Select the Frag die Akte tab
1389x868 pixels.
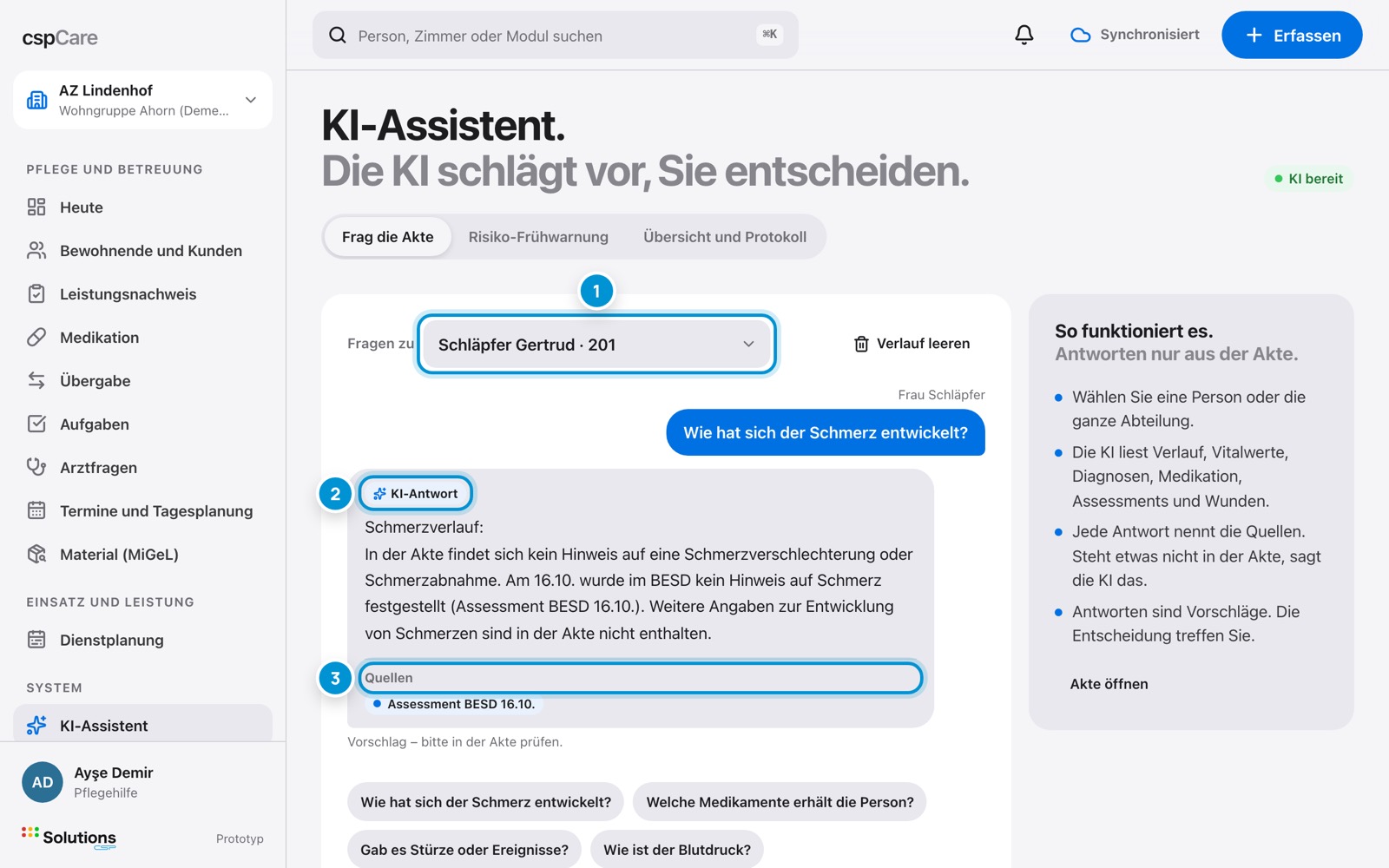388,237
